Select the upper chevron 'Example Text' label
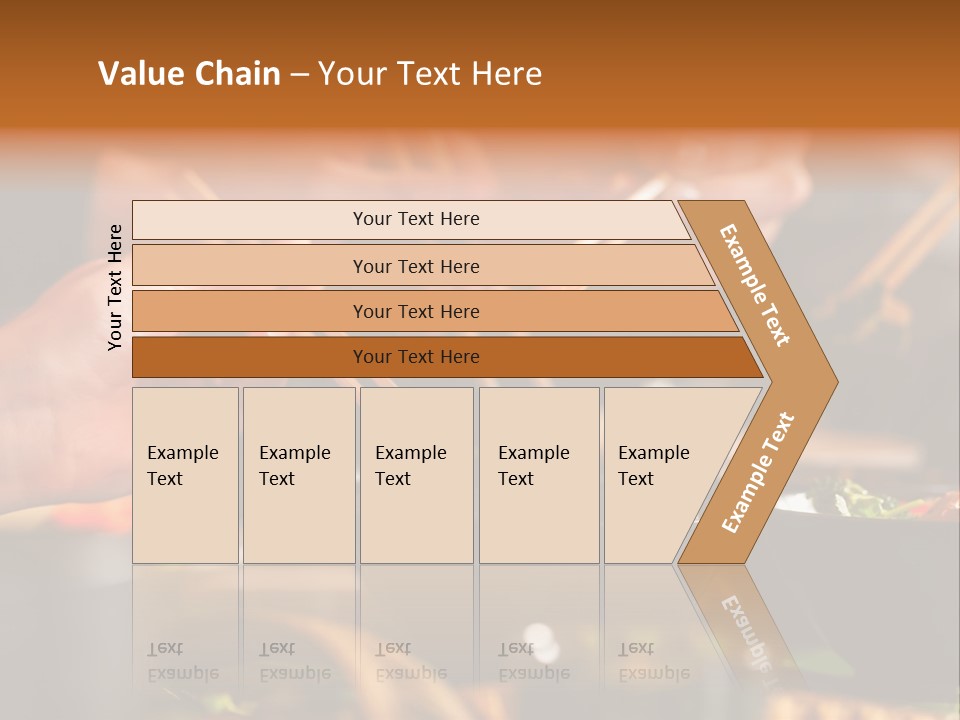This screenshot has height=720, width=960. 755,284
